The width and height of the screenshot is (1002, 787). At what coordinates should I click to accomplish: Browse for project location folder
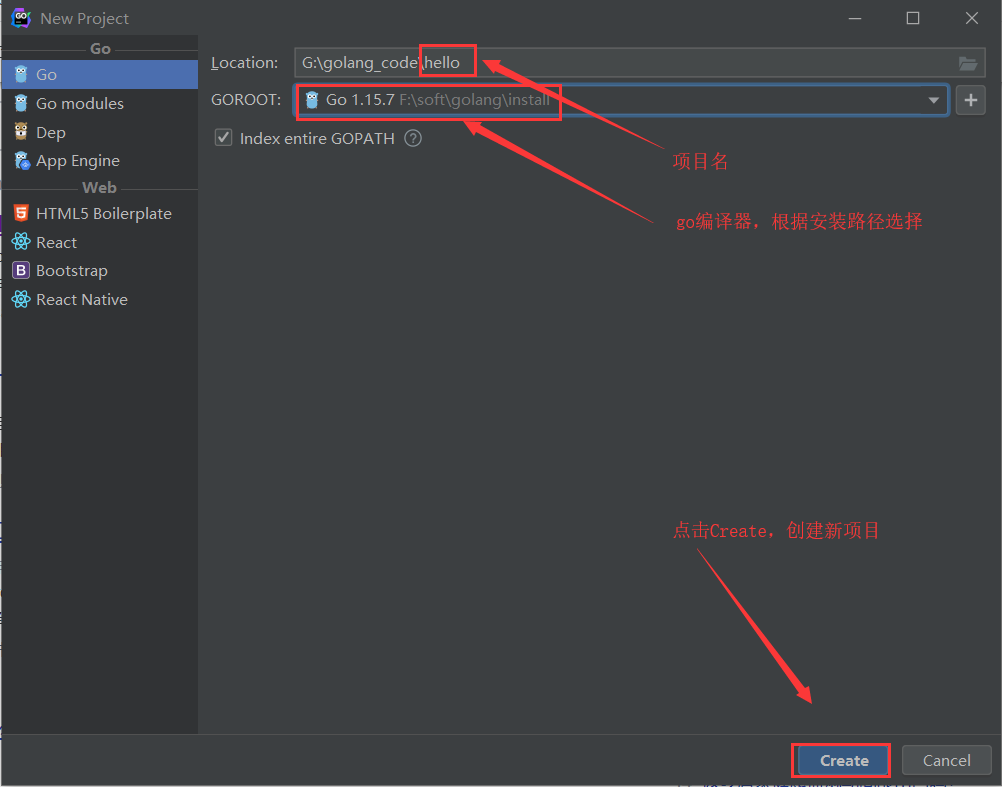(967, 63)
